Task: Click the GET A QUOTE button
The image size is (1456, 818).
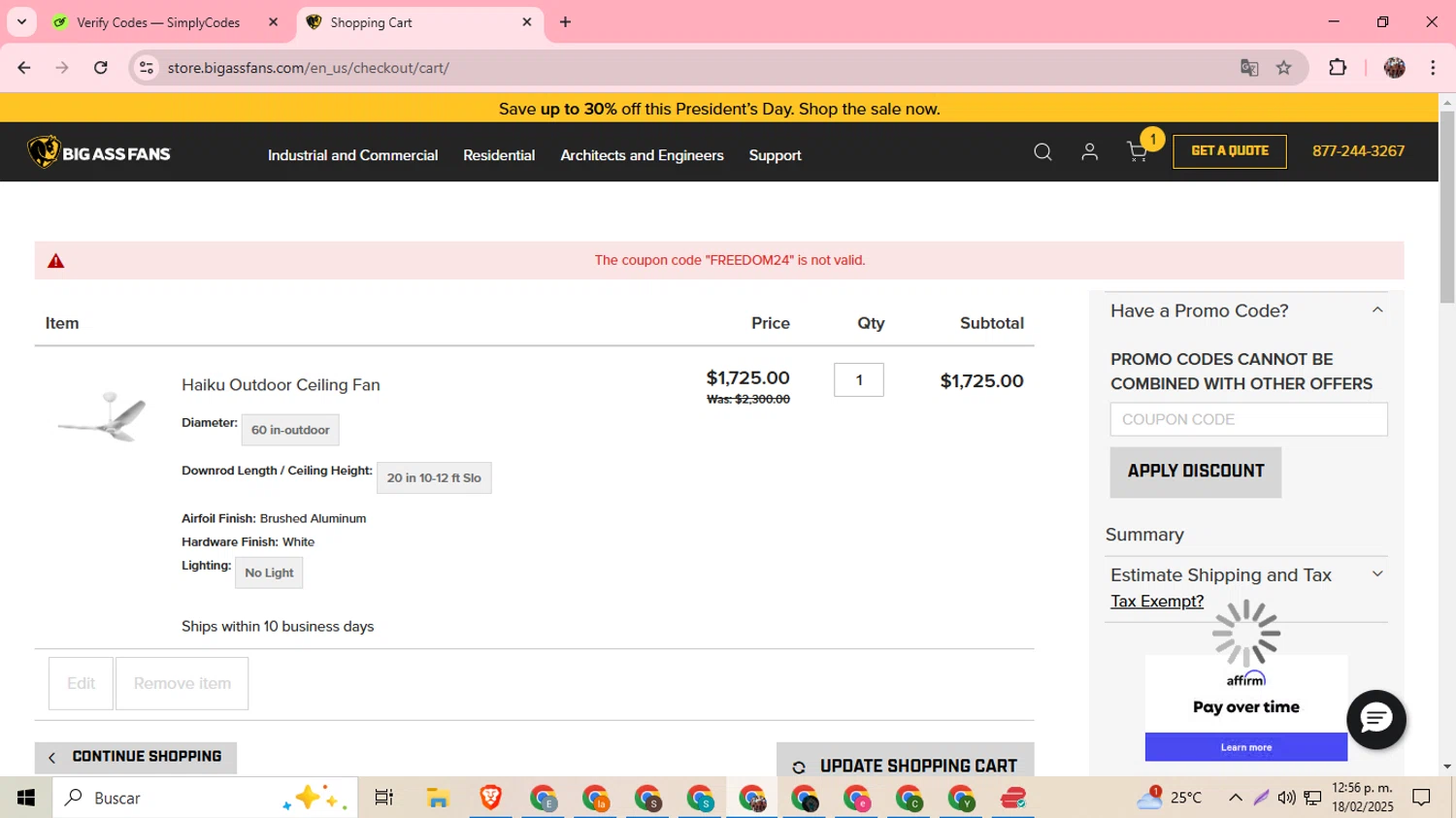Action: 1230,151
